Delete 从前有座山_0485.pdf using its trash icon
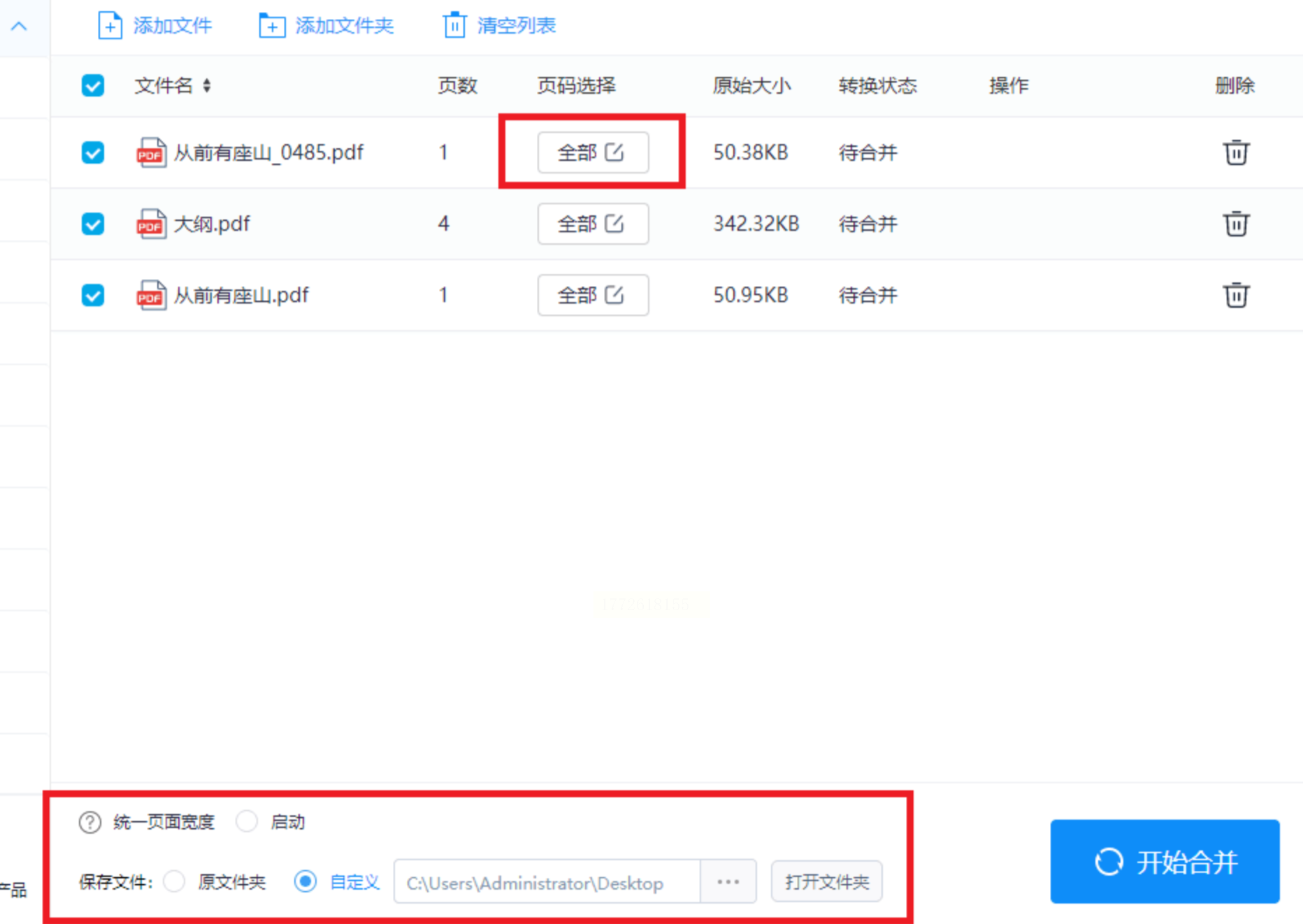The width and height of the screenshot is (1303, 924). (x=1235, y=152)
